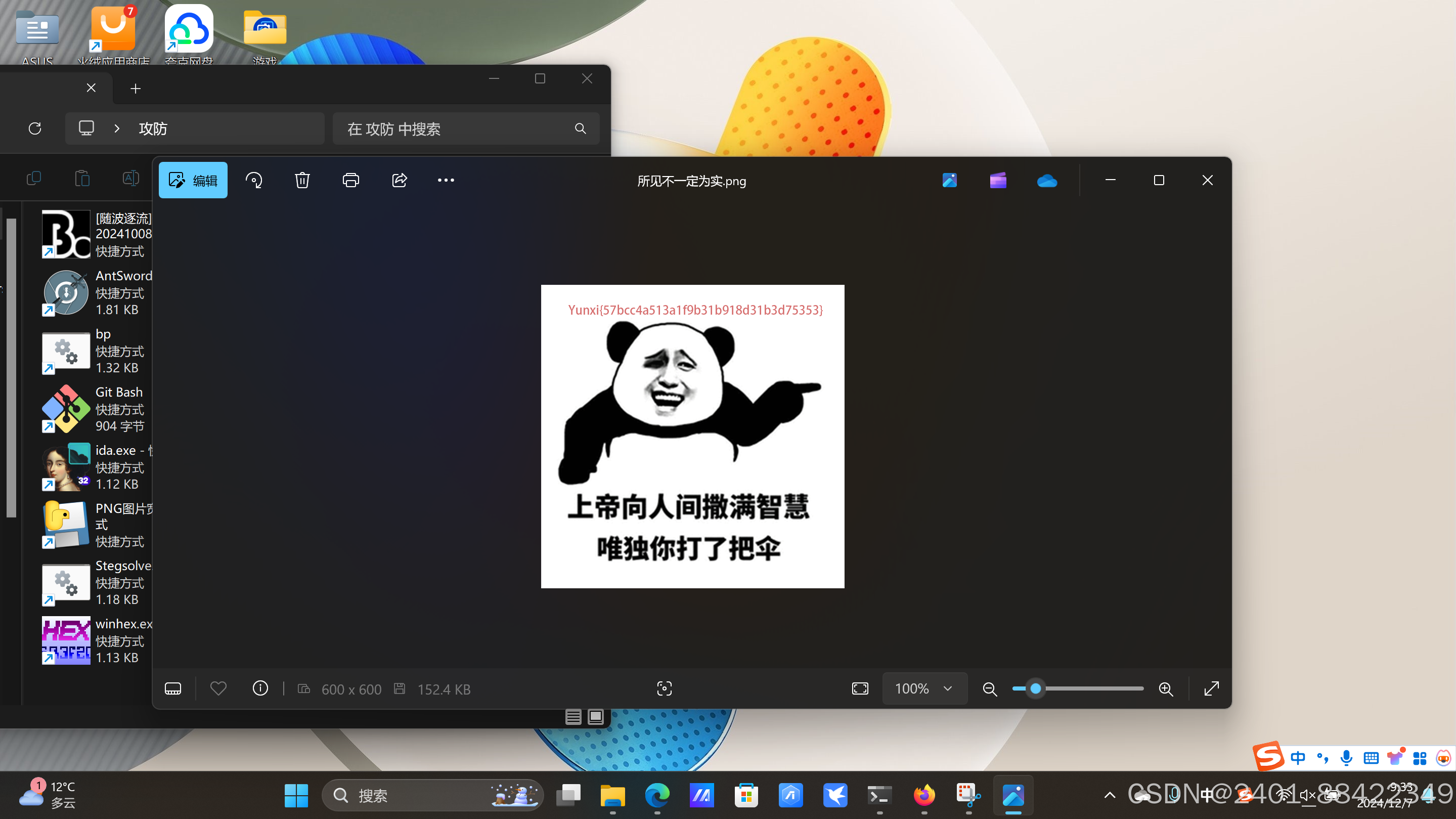Screen dimensions: 1456x819
Task: Open the share icon
Action: [399, 180]
